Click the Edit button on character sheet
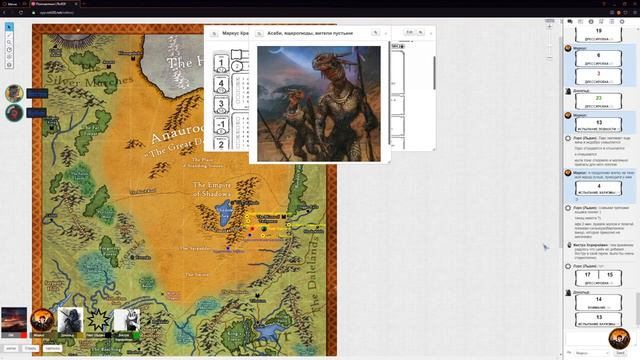The width and height of the screenshot is (640, 360). coord(409,32)
